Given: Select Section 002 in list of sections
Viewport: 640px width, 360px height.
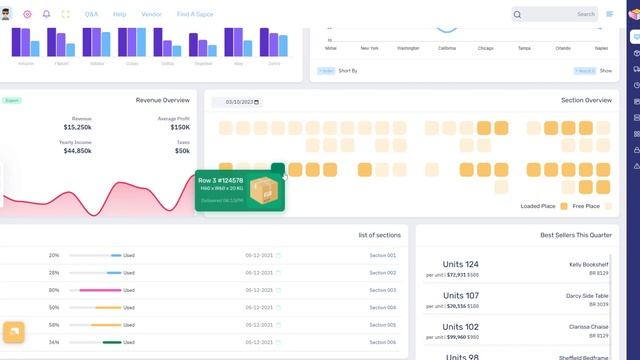Looking at the screenshot, I should [x=382, y=273].
